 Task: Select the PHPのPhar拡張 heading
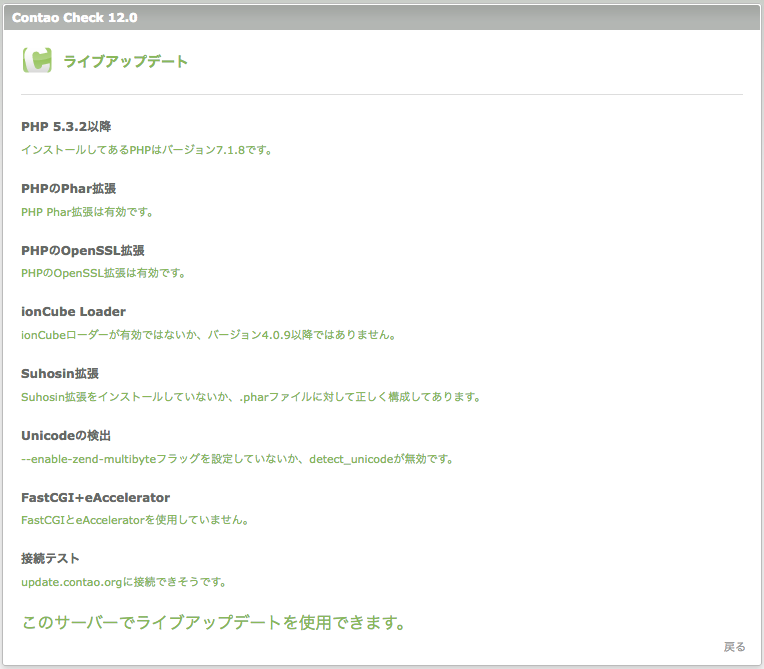[68, 189]
